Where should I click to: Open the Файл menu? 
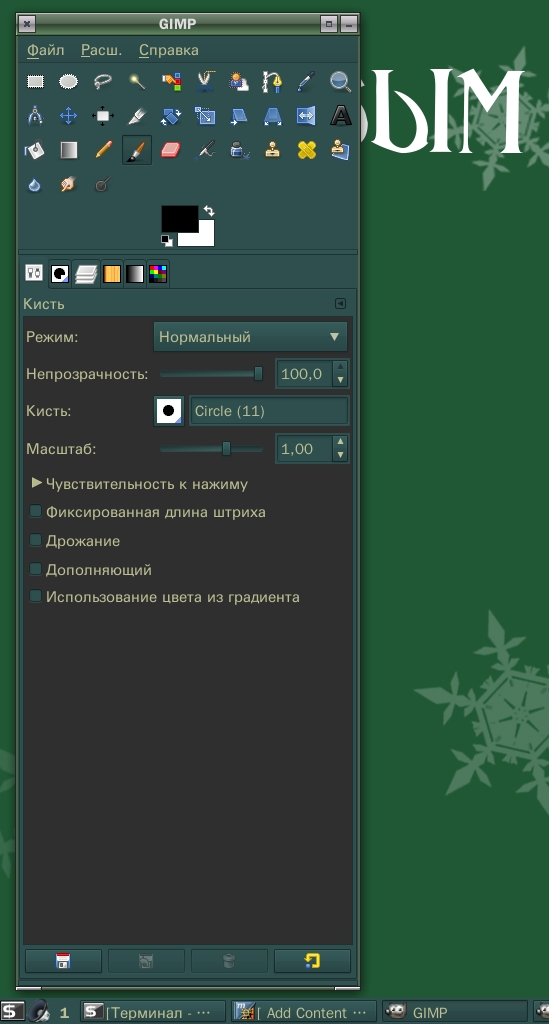[46, 50]
